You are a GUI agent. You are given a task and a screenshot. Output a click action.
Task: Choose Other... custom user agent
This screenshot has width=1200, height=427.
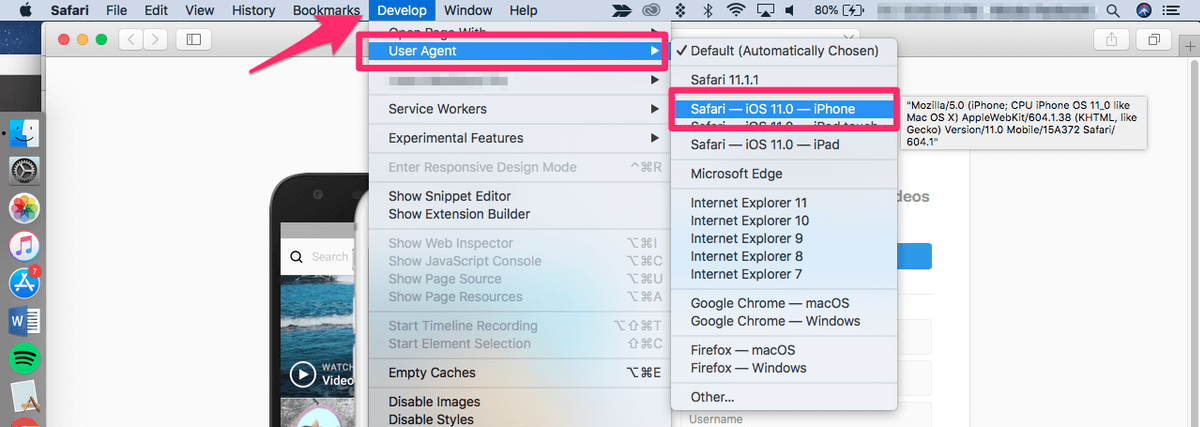[x=784, y=397]
